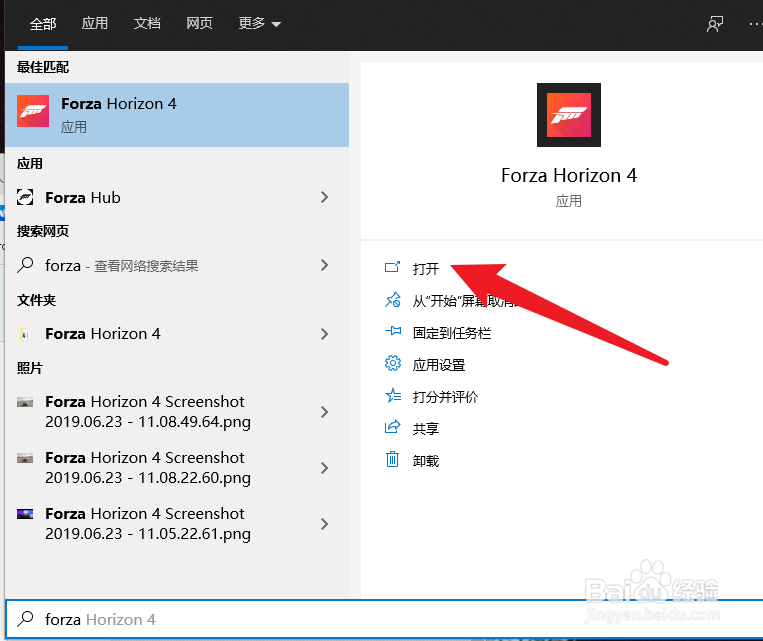This screenshot has width=763, height=641.
Task: Expand chevron for screenshot 11.05.22.61.png
Action: tap(325, 524)
